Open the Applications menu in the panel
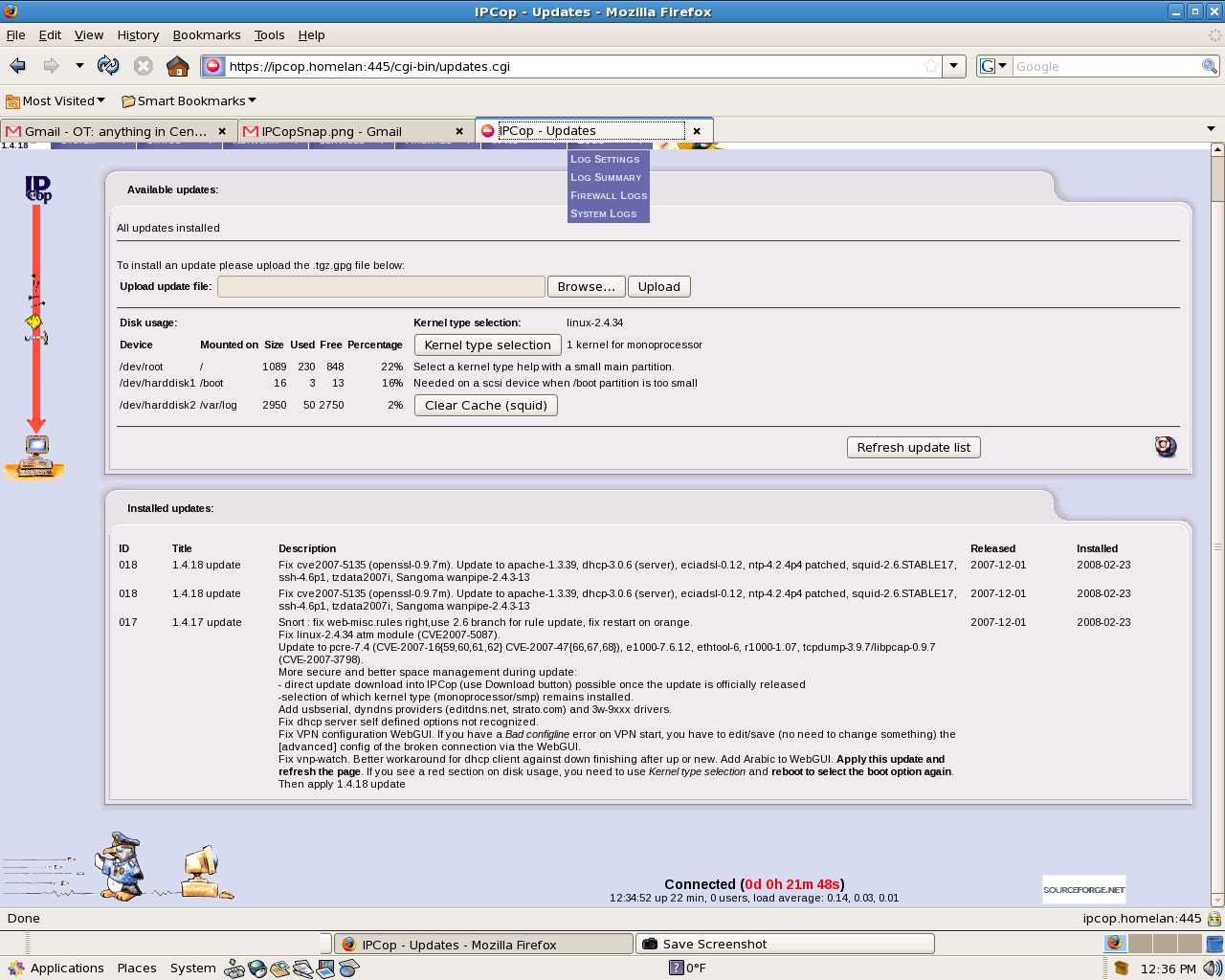The image size is (1225, 980). pyautogui.click(x=56, y=969)
